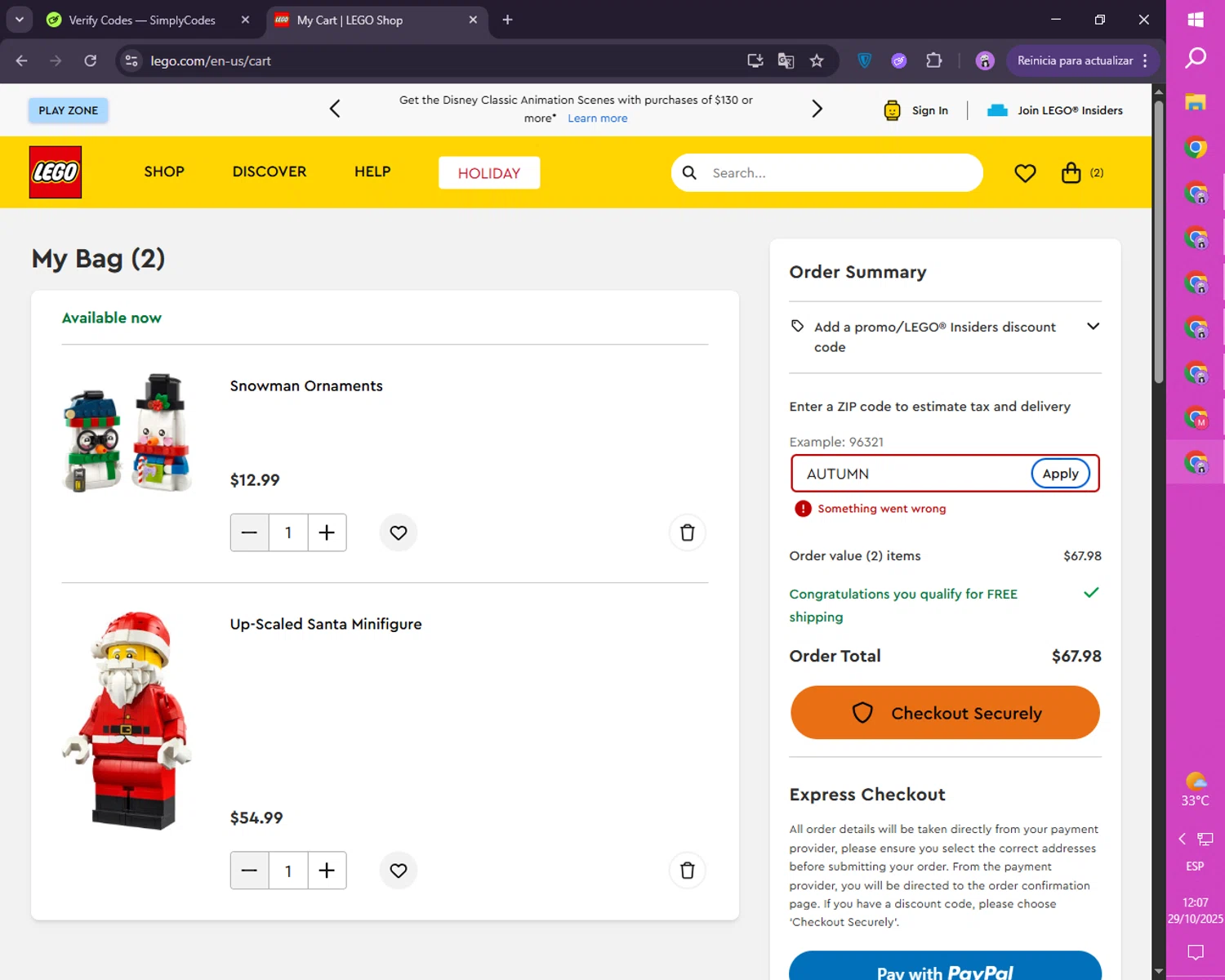
Task: Click the browser address bar URL
Action: coord(211,60)
